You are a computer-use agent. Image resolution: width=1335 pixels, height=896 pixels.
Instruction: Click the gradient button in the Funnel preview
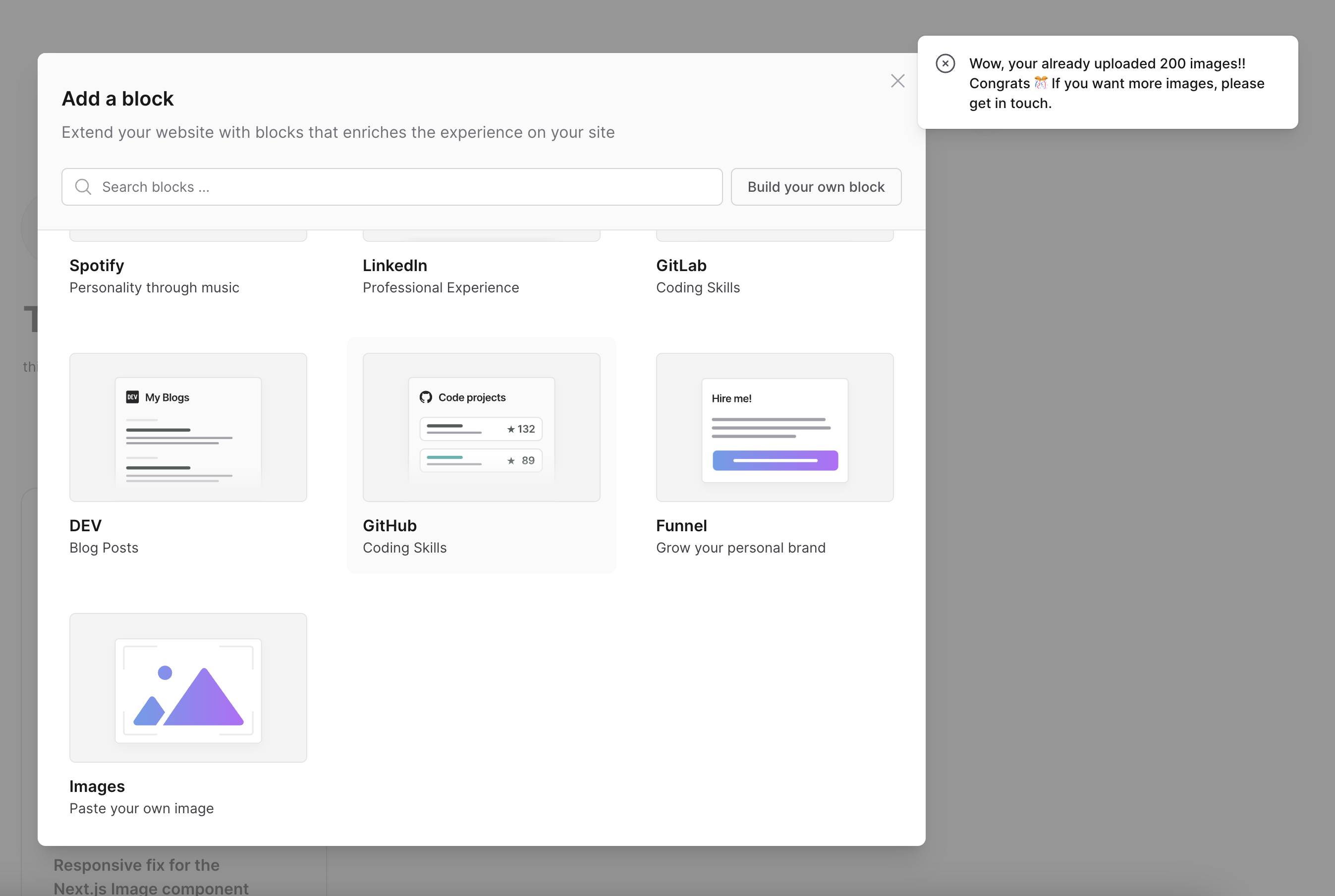[775, 460]
